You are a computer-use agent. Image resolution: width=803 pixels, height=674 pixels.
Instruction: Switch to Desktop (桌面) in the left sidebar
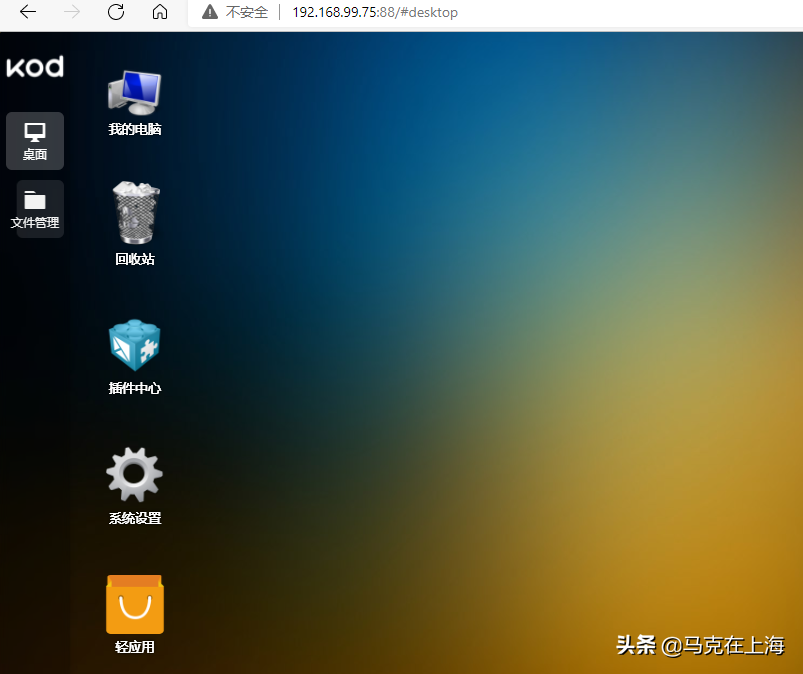(35, 141)
